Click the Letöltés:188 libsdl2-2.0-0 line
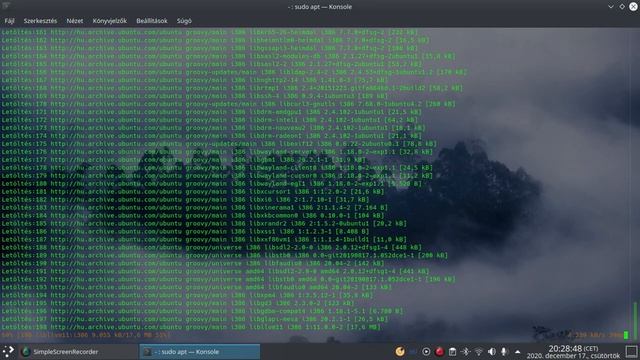This screenshot has height=360, width=640. 212,247
